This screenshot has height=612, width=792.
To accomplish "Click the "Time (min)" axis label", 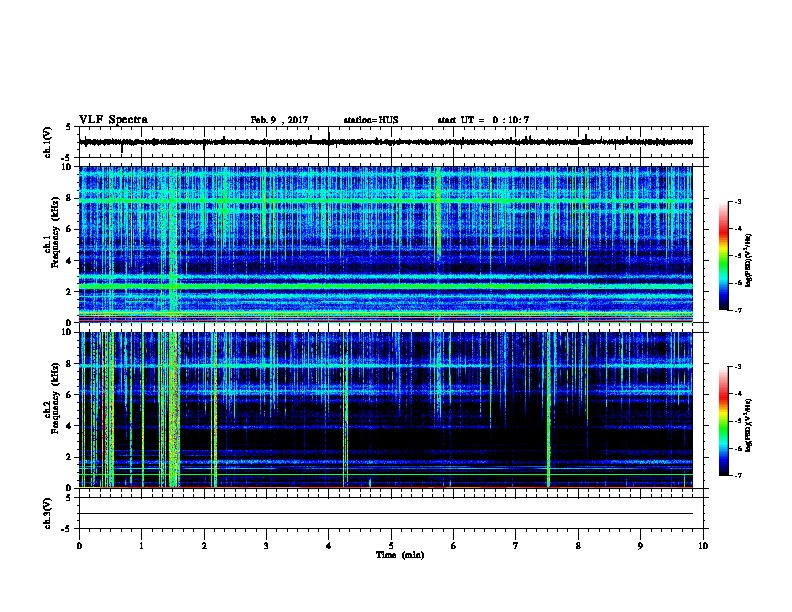I will pyautogui.click(x=400, y=555).
